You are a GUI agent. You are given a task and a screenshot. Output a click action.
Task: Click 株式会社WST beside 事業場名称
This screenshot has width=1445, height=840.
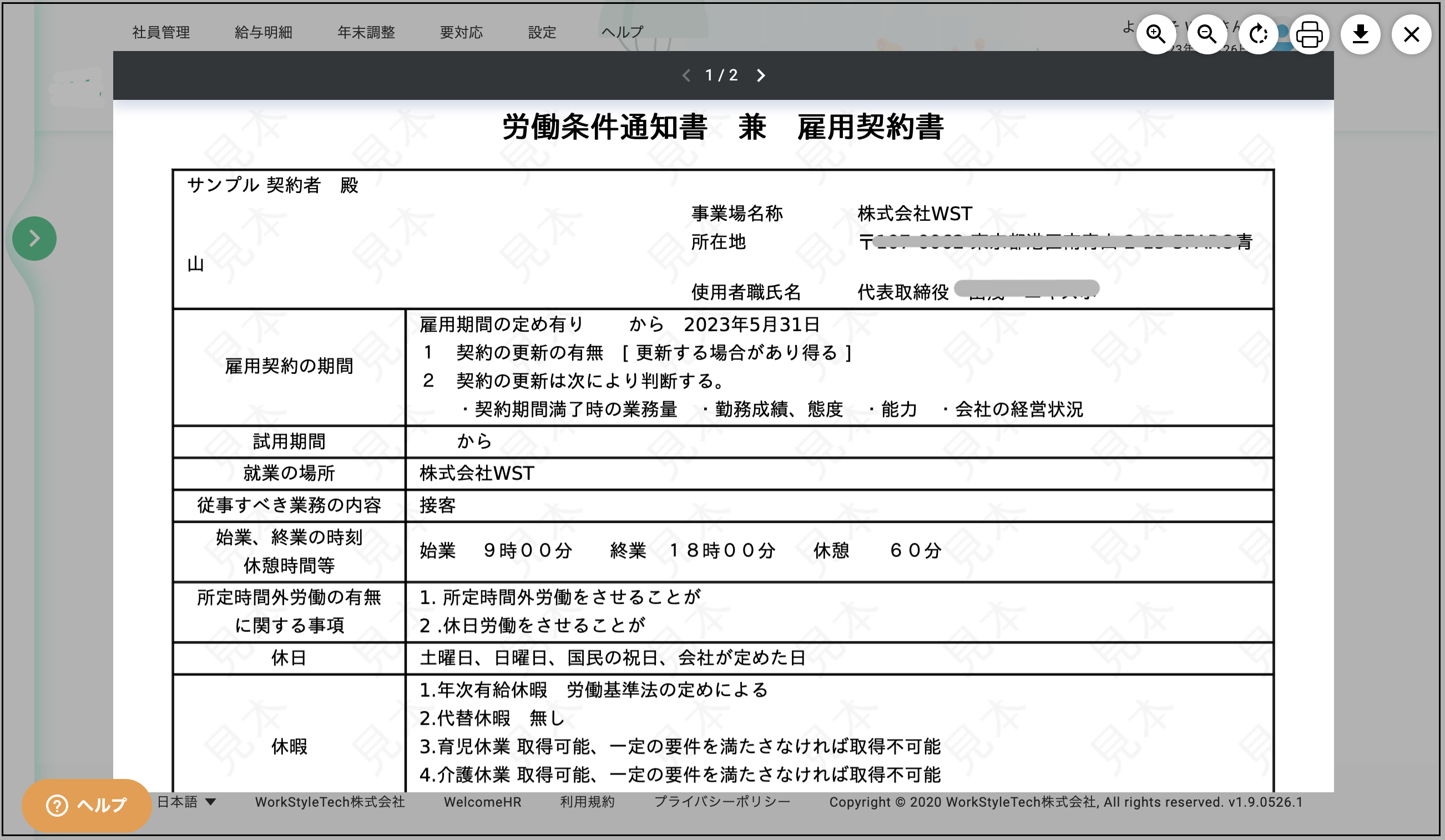point(915,213)
